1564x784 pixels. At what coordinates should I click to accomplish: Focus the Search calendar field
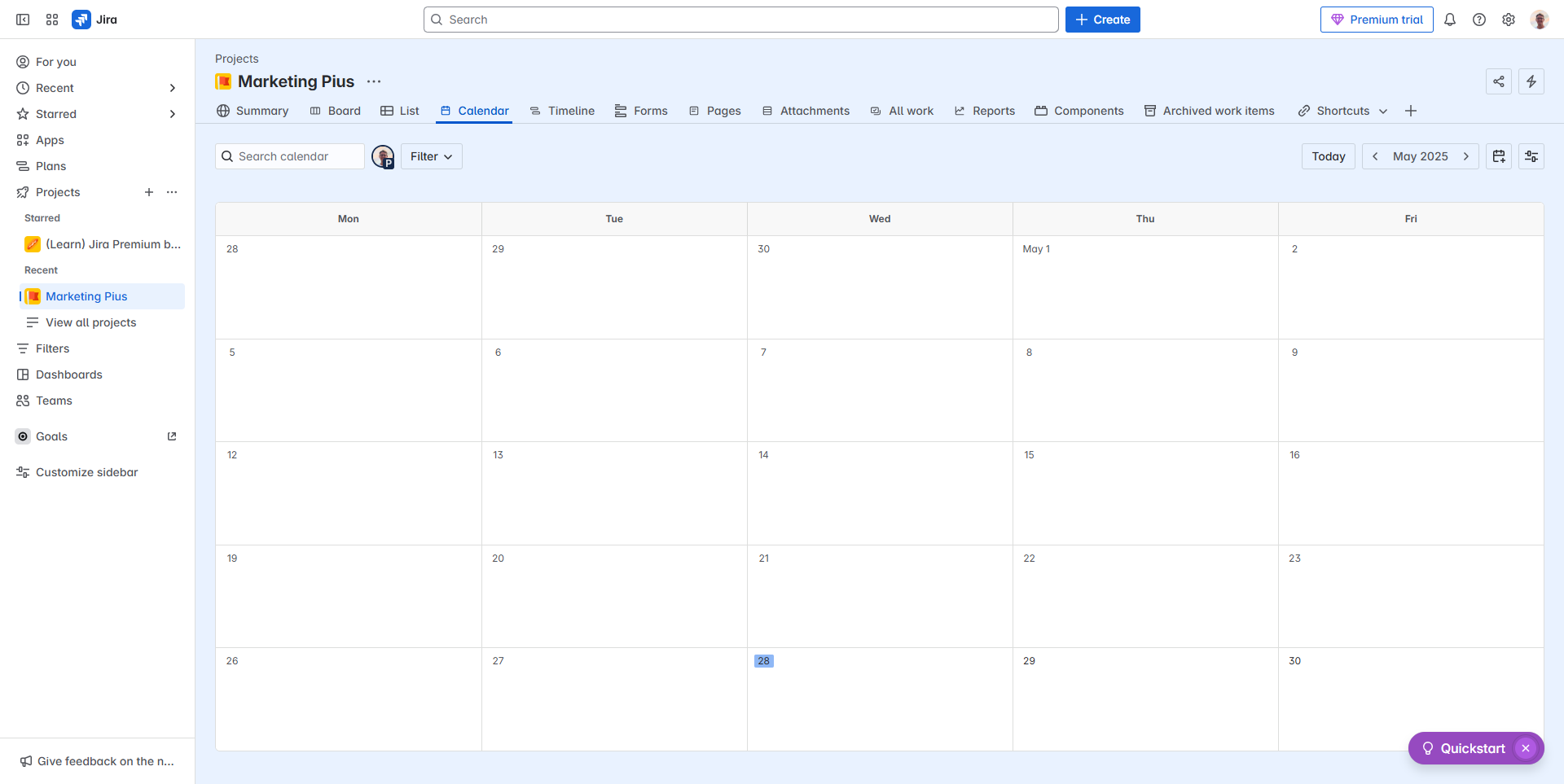(290, 156)
